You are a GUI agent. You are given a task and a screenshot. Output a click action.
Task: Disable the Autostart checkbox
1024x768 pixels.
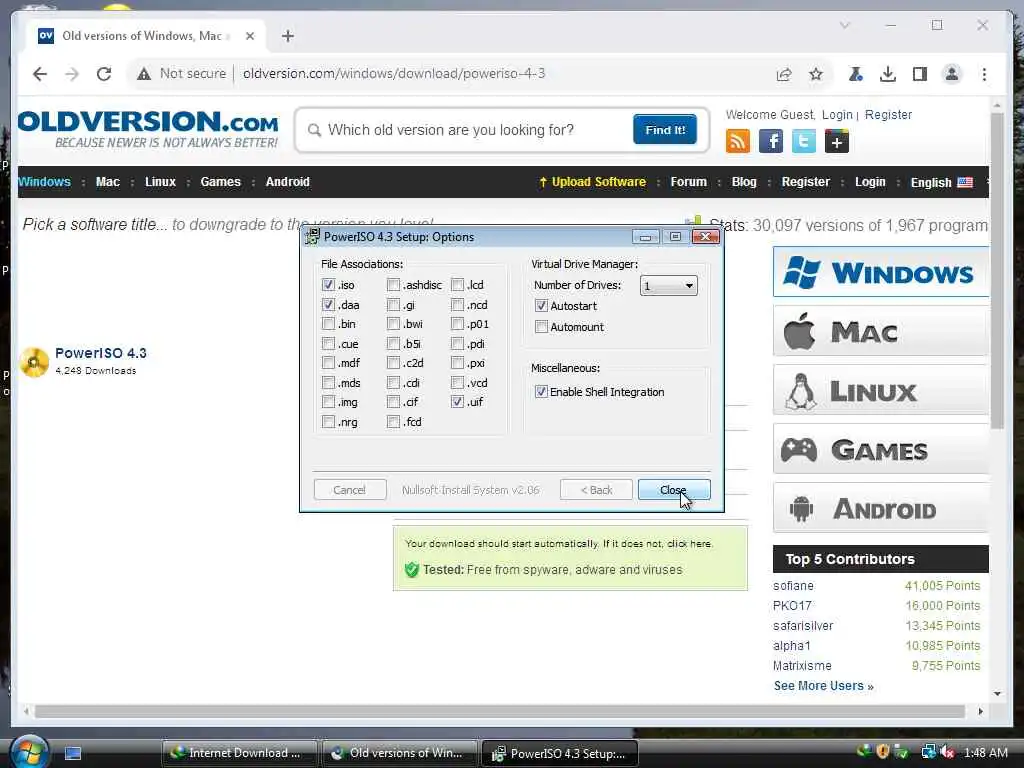click(x=541, y=306)
